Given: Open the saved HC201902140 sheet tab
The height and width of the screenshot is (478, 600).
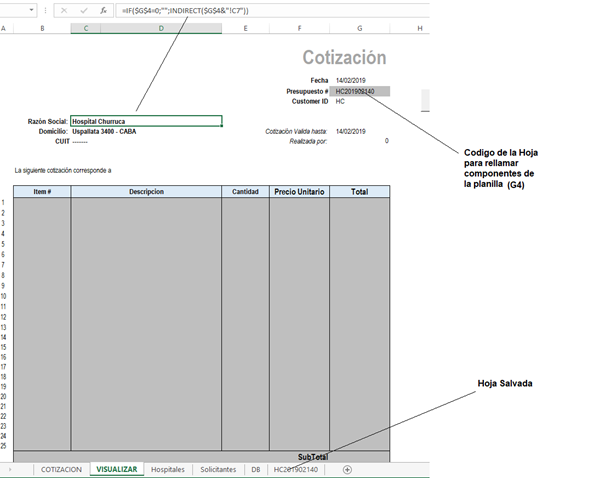Looking at the screenshot, I should (x=296, y=470).
